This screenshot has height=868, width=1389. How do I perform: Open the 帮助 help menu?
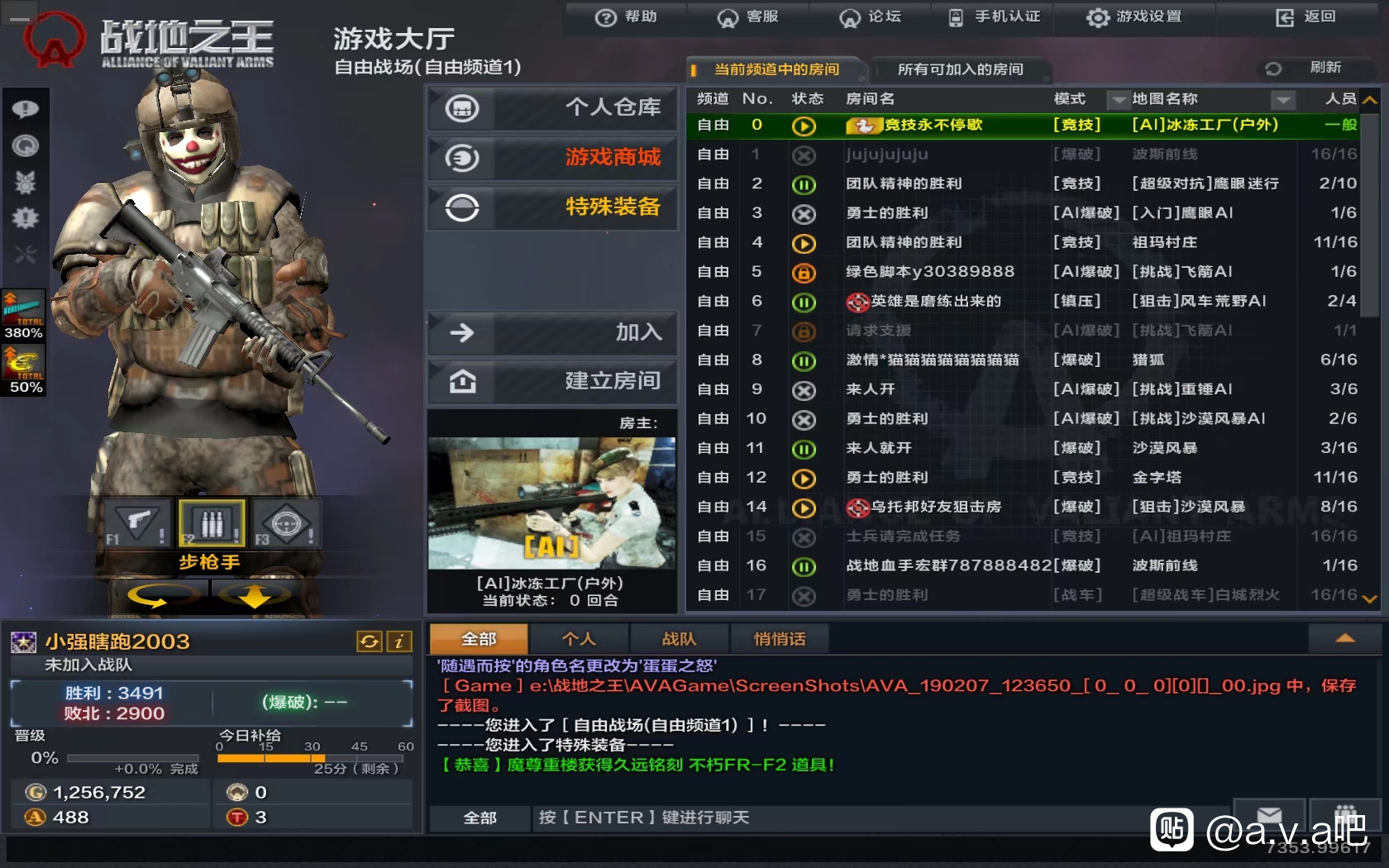[x=625, y=17]
